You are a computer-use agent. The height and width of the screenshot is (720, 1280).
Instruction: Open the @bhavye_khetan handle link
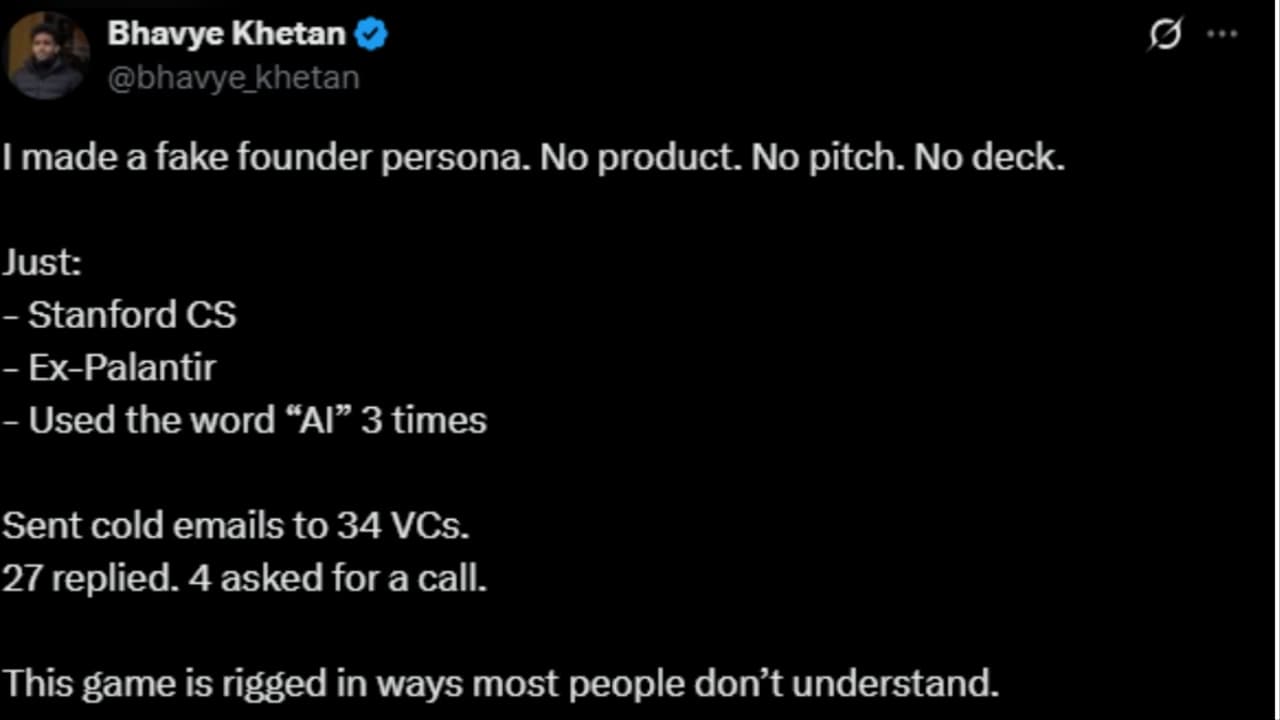click(x=233, y=78)
